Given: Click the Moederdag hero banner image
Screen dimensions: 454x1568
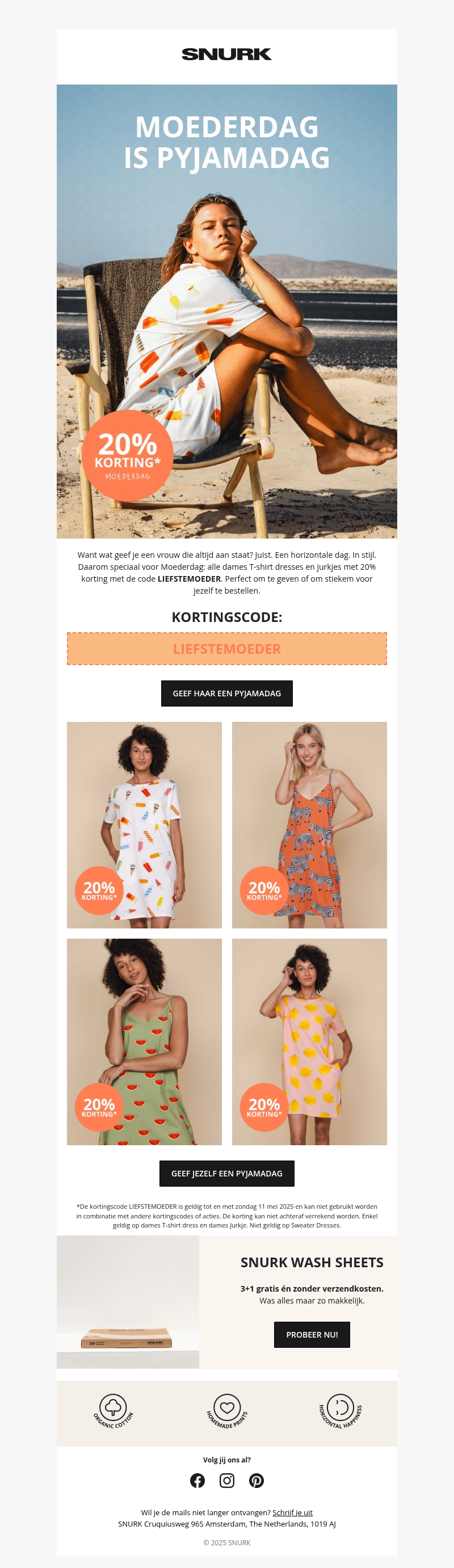Looking at the screenshot, I should click(x=227, y=311).
